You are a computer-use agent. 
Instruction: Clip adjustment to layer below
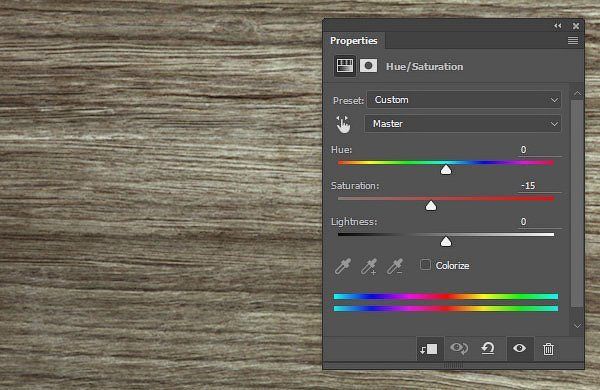click(x=429, y=349)
